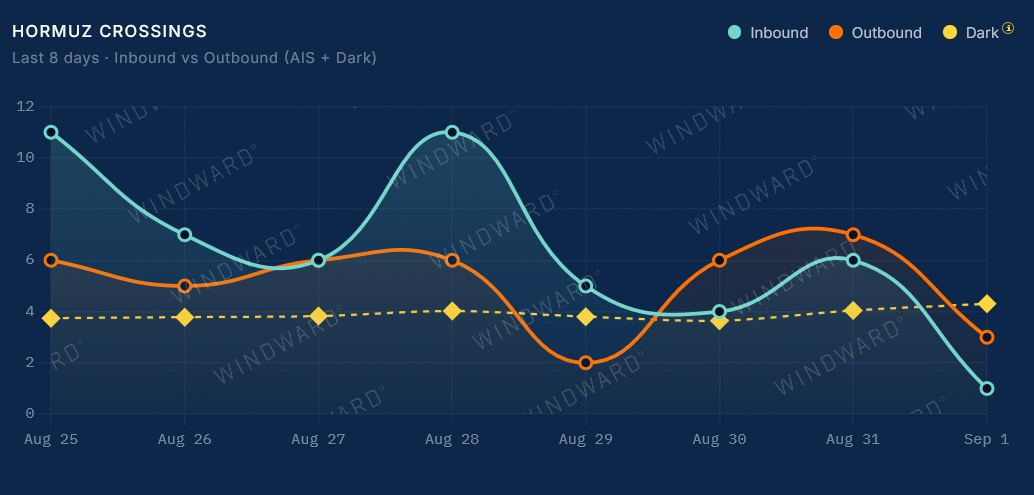Select the Outbound data point on Aug 29
The width and height of the screenshot is (1034, 495).
(x=586, y=363)
